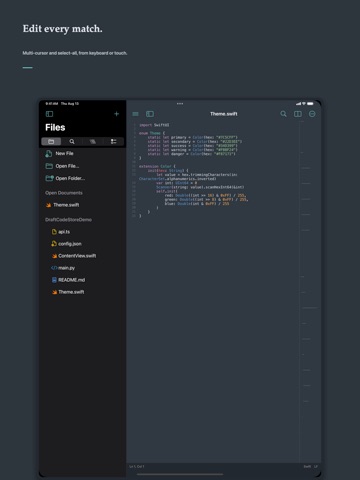Image resolution: width=360 pixels, height=480 pixels.
Task: Click the api.ts file icon
Action: [54, 232]
